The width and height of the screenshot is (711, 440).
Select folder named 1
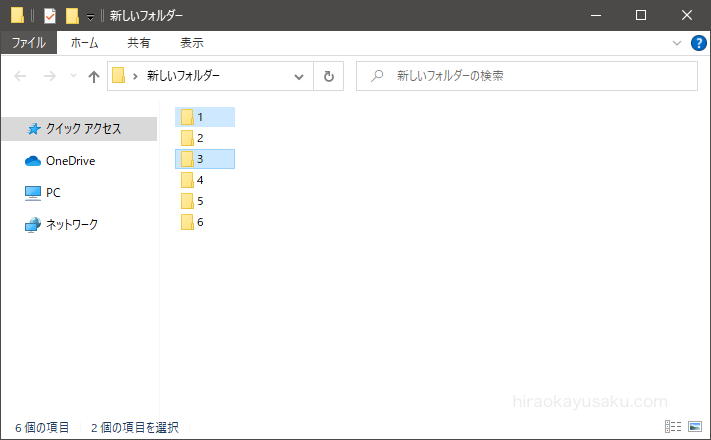point(205,117)
